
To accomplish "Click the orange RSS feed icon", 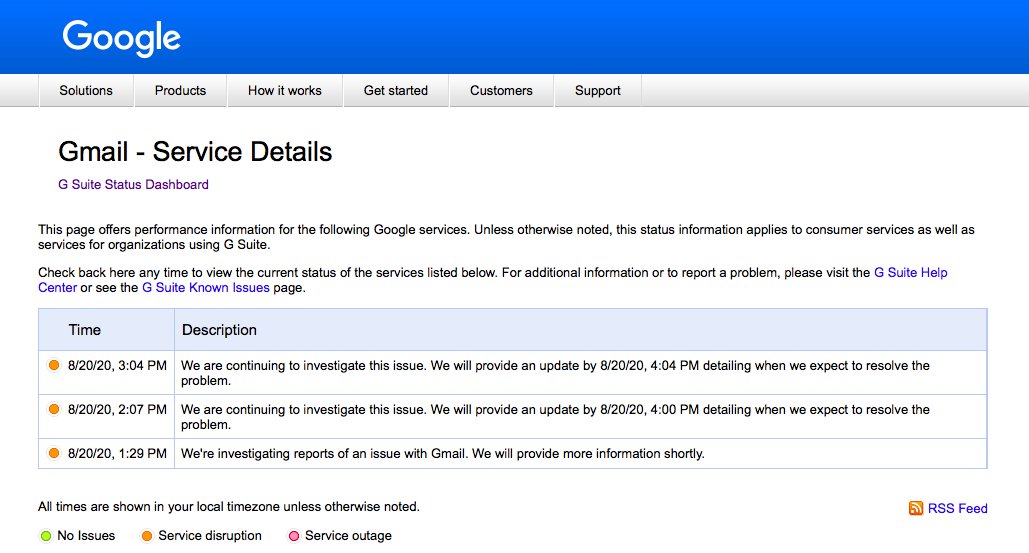I will pos(916,508).
